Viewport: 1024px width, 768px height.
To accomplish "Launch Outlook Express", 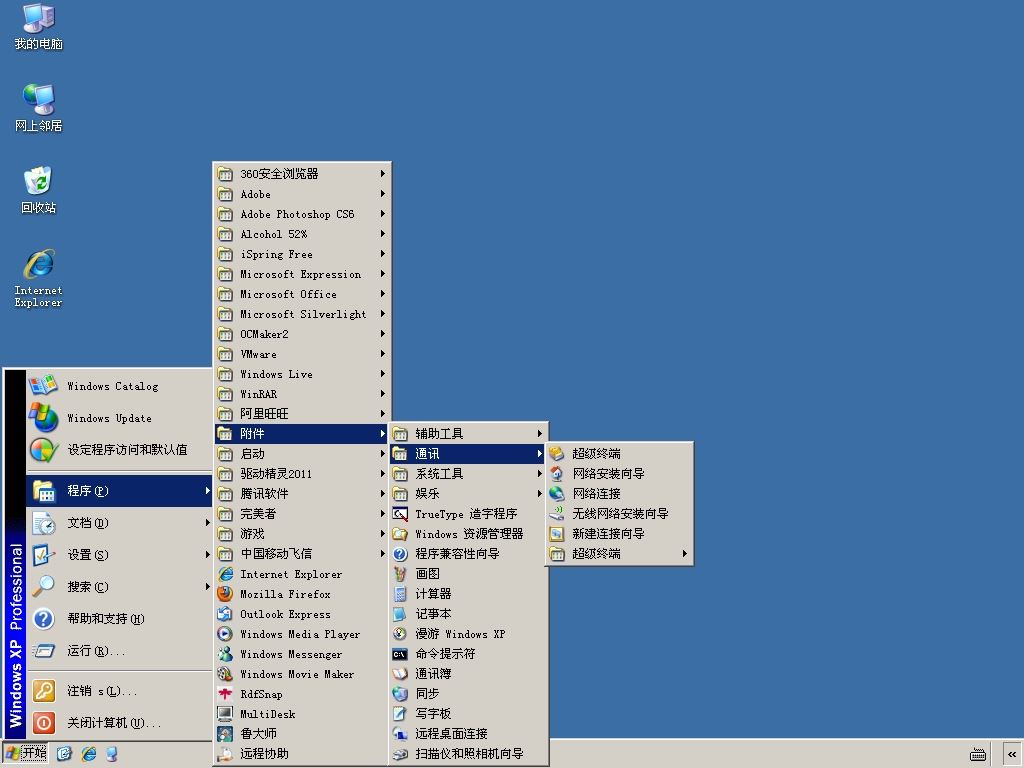I will [x=302, y=614].
